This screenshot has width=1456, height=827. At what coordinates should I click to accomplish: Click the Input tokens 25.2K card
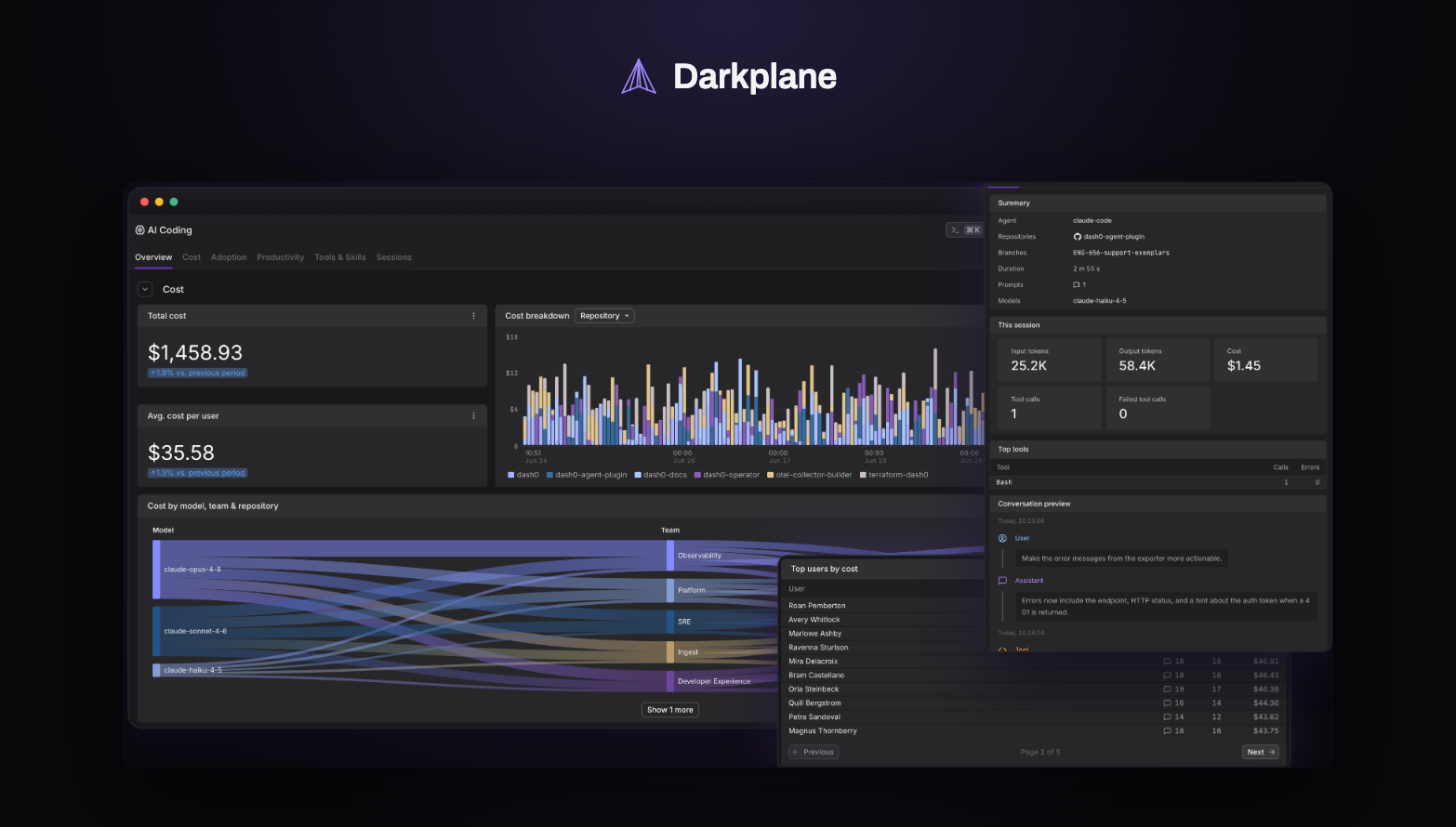pos(1050,360)
